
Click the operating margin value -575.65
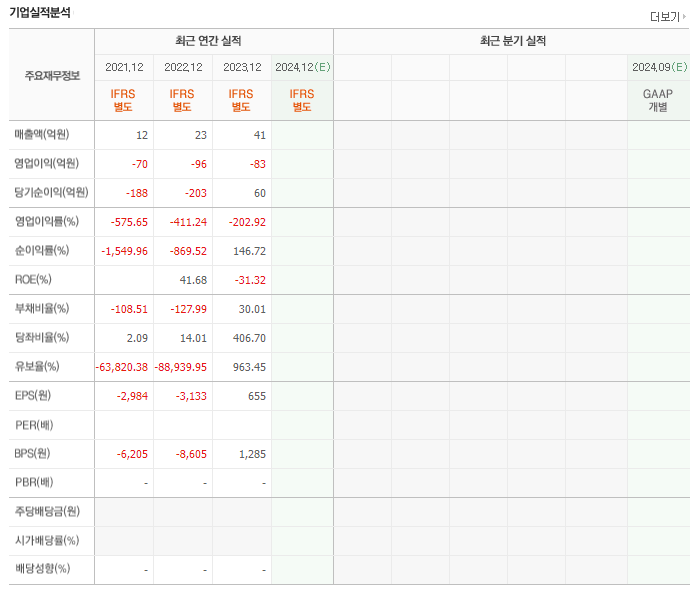[x=129, y=222]
